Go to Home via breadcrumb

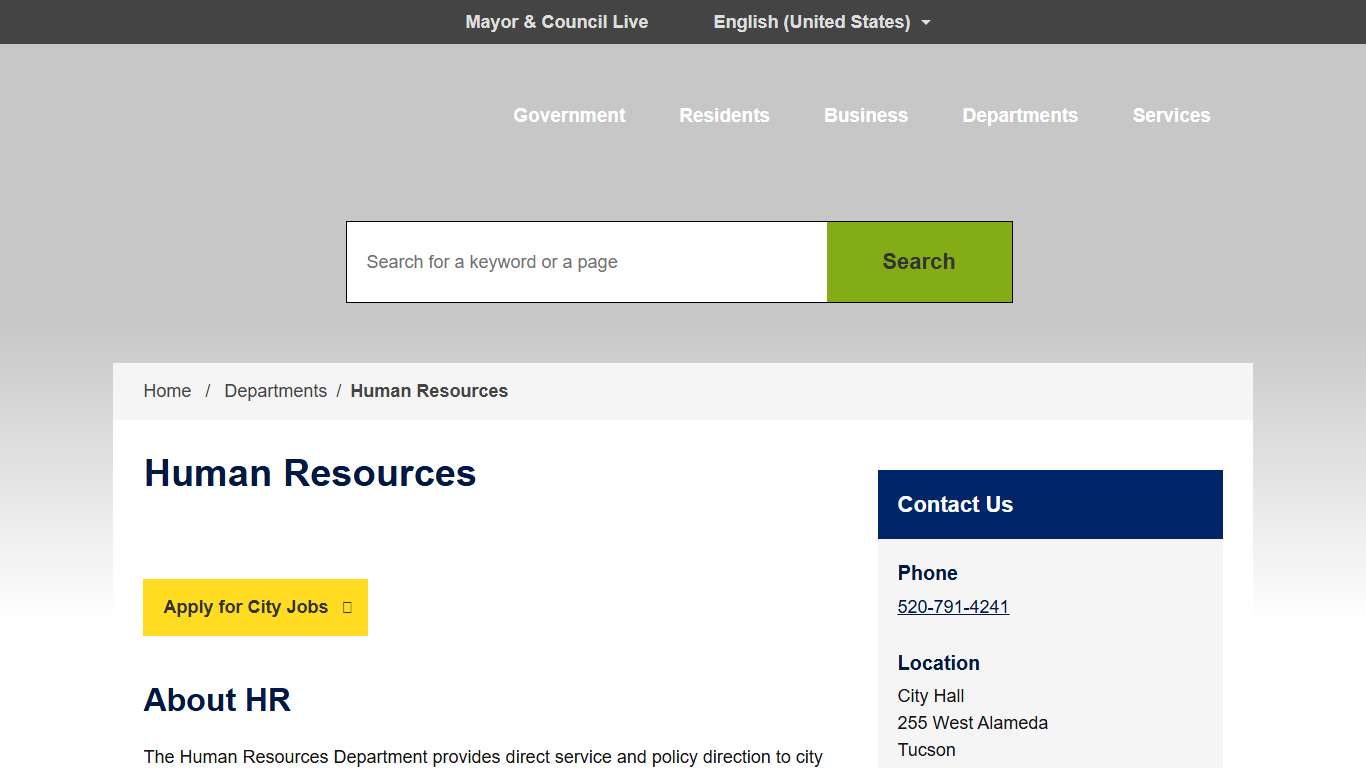coord(166,390)
